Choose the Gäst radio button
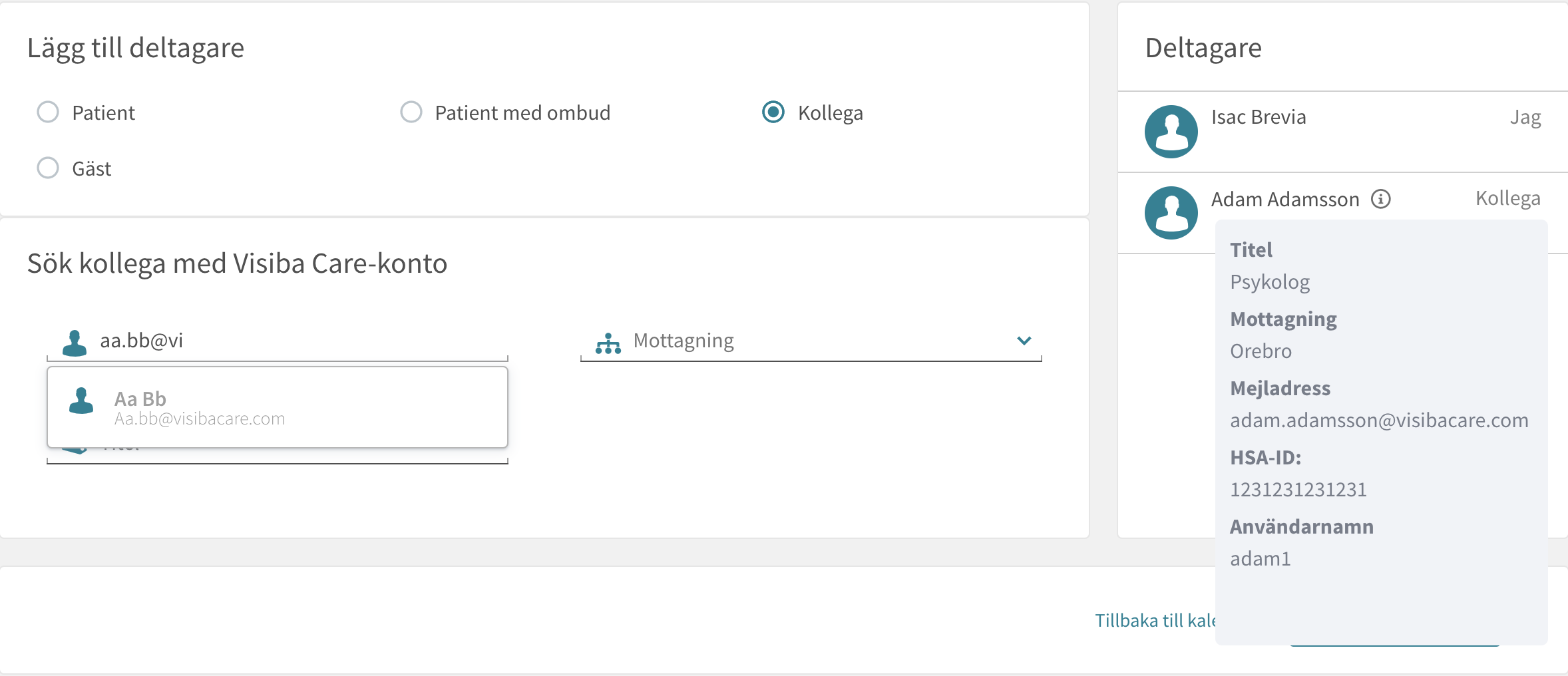The height and width of the screenshot is (676, 1568). (x=48, y=168)
